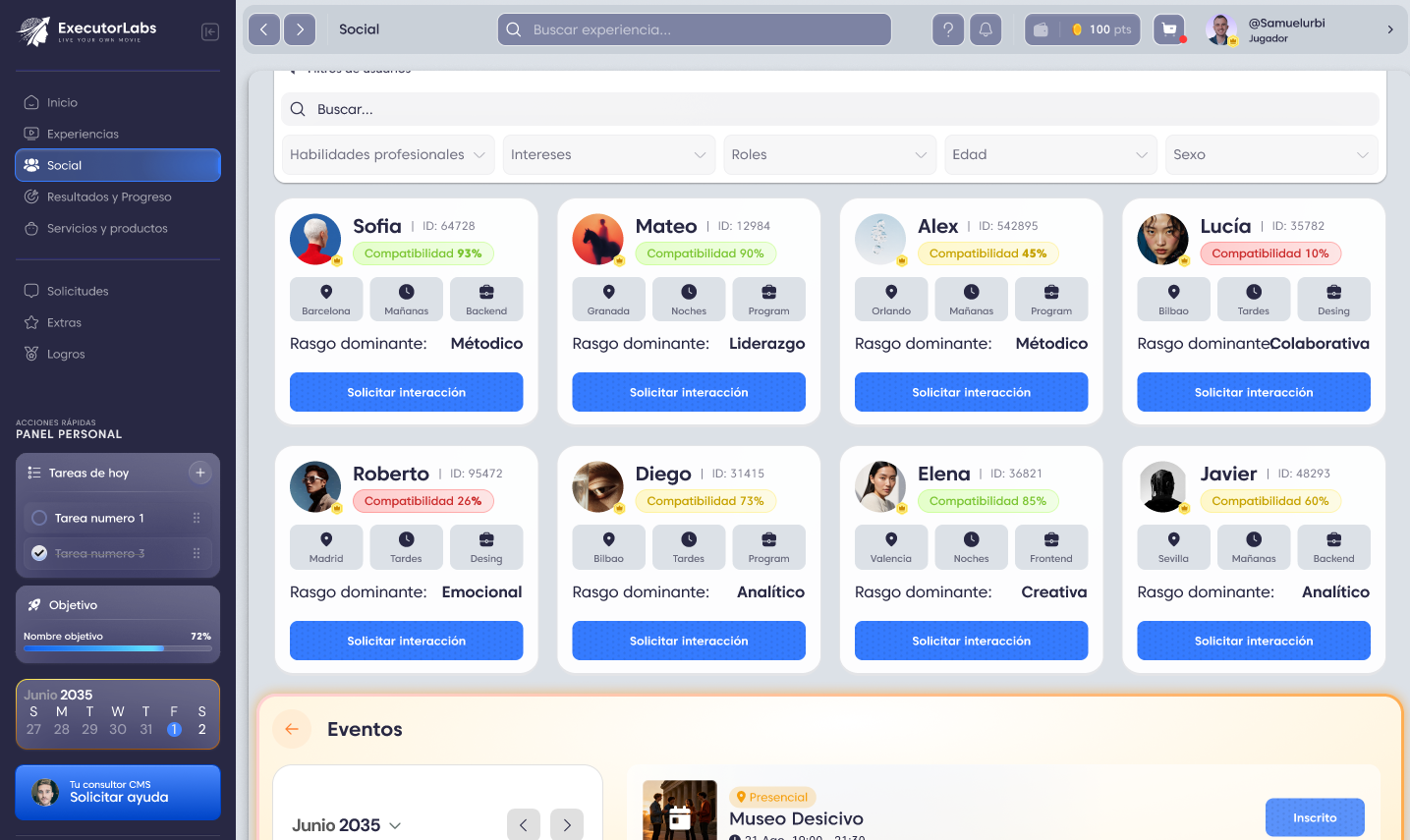Click the back arrow beside Eventos
The image size is (1410, 840).
pyautogui.click(x=292, y=729)
